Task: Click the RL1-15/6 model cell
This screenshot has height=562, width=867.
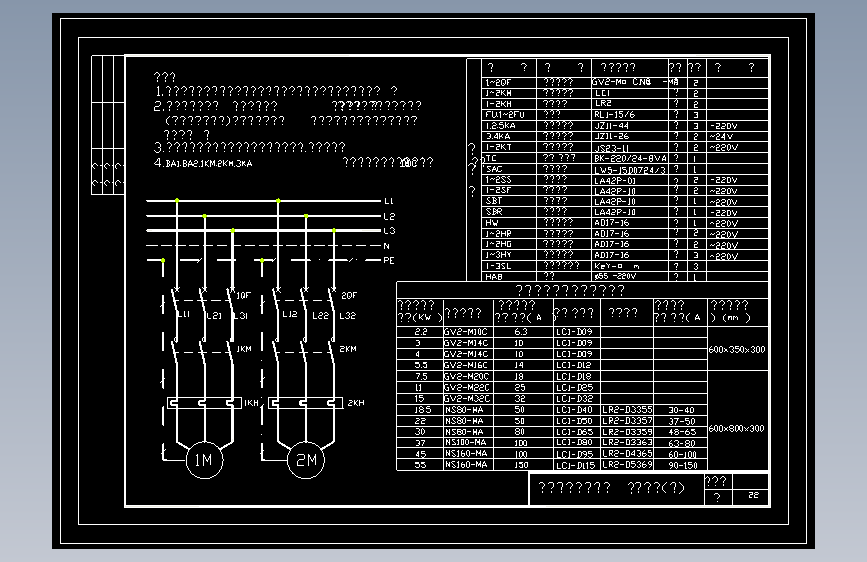Action: click(x=614, y=115)
